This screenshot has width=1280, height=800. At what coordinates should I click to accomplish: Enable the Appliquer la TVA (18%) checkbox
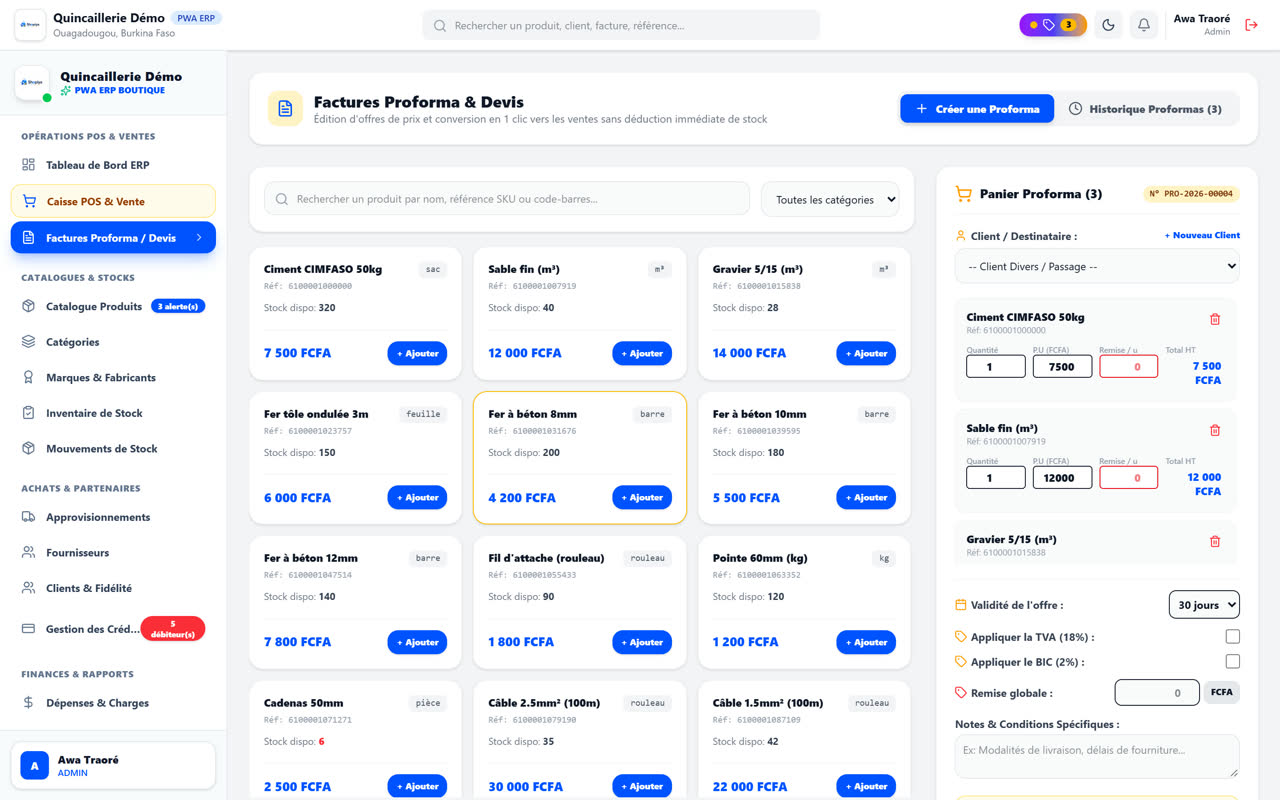pos(1232,637)
